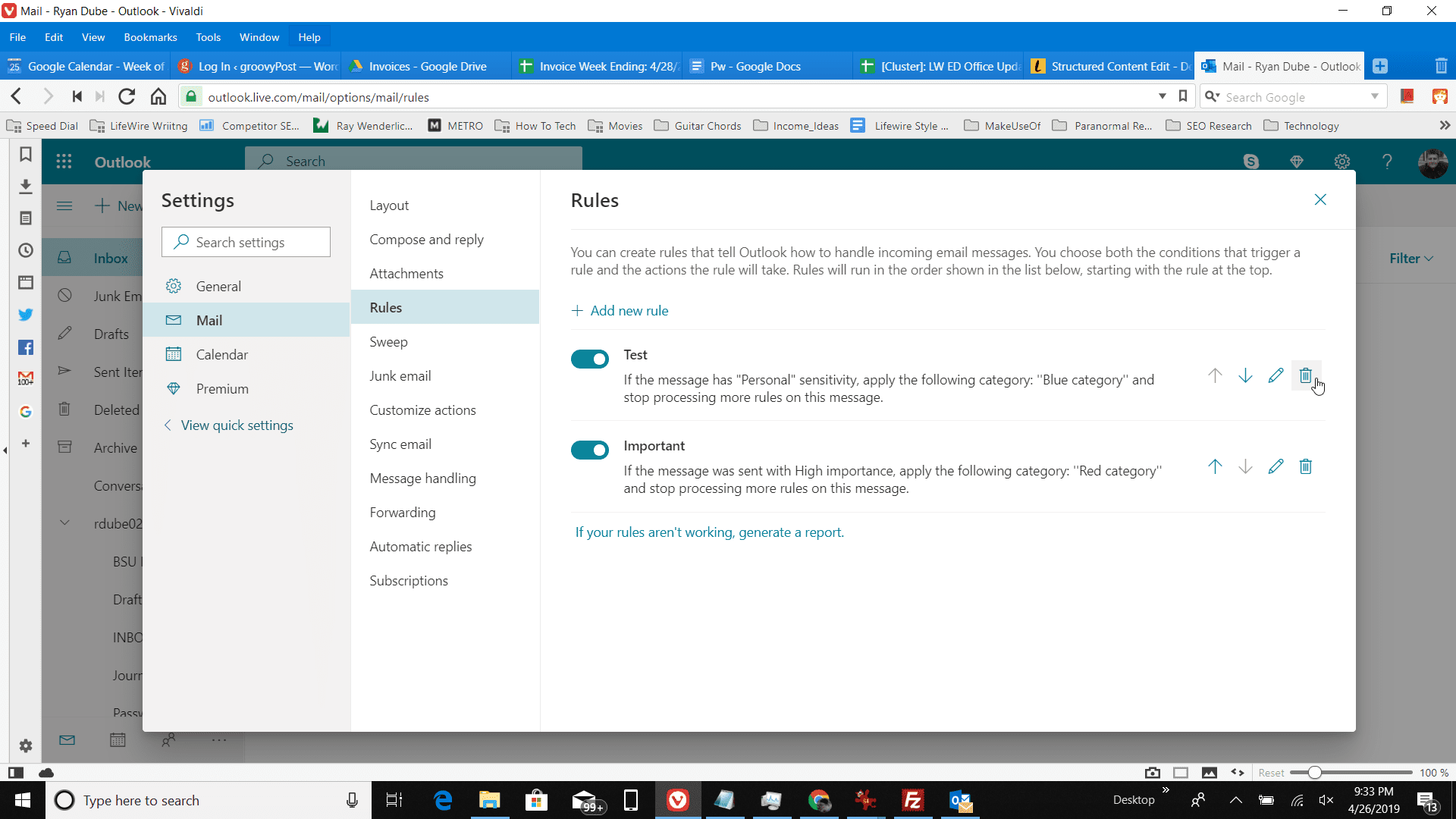Expand the Rules settings section

[386, 307]
